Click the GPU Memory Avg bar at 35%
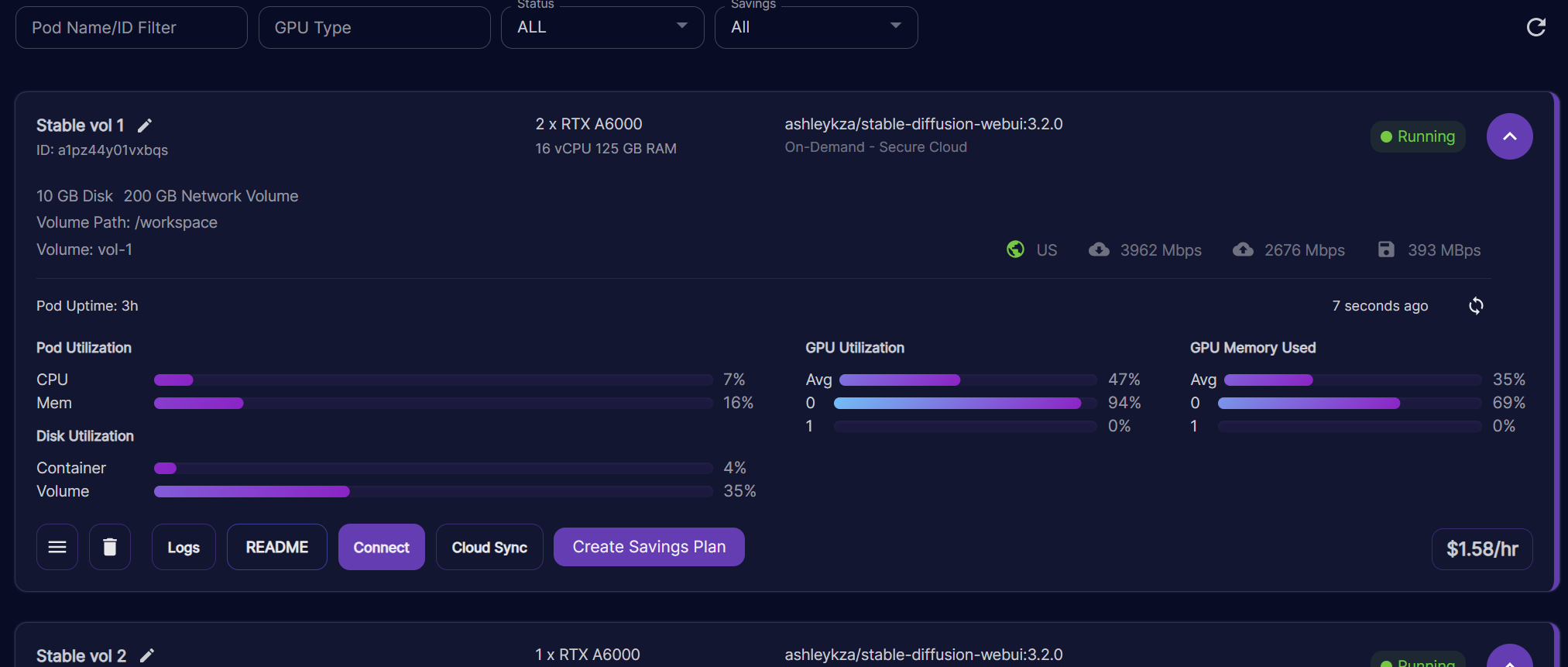 [1353, 380]
